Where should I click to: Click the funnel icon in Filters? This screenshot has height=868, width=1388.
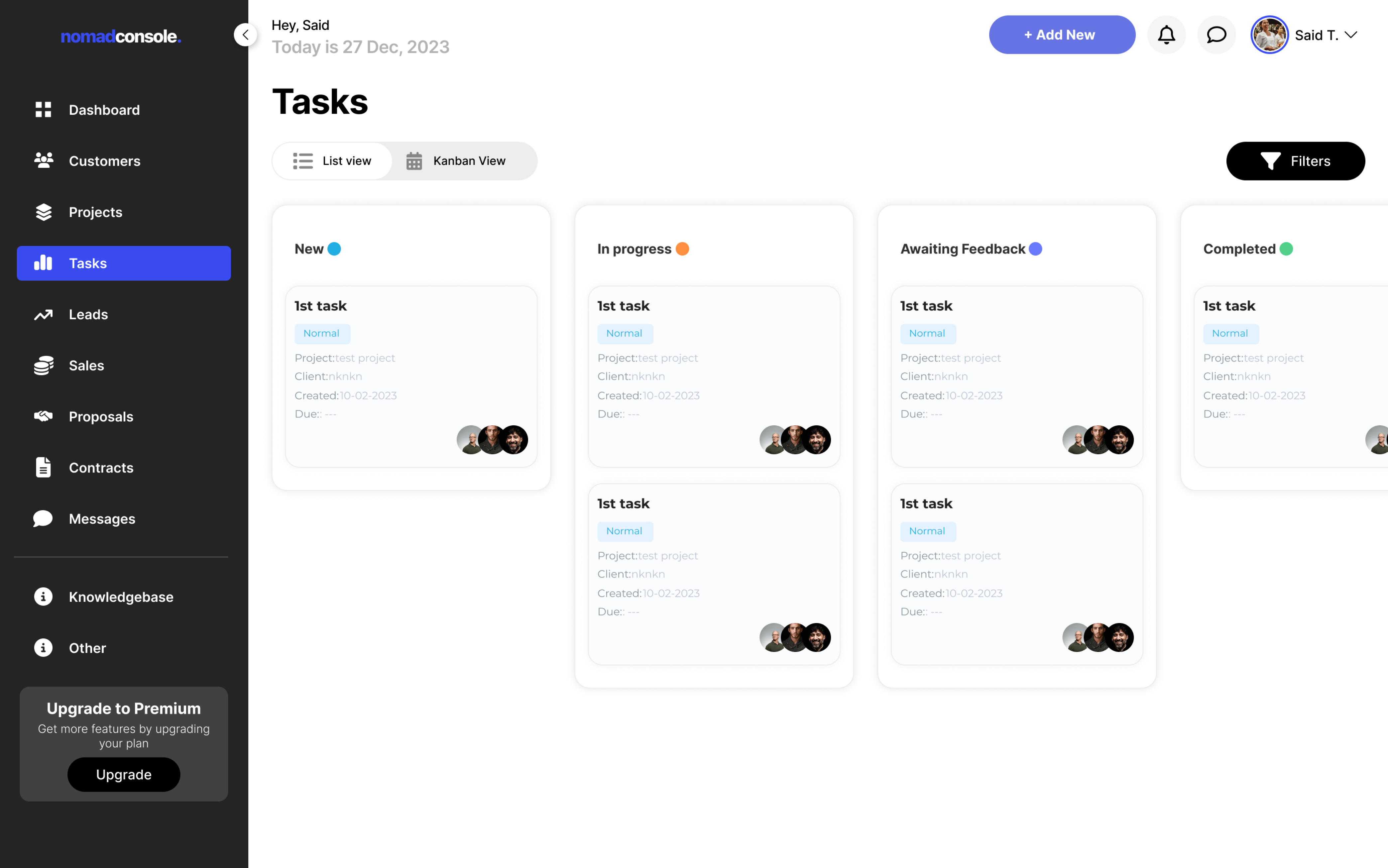click(1270, 161)
